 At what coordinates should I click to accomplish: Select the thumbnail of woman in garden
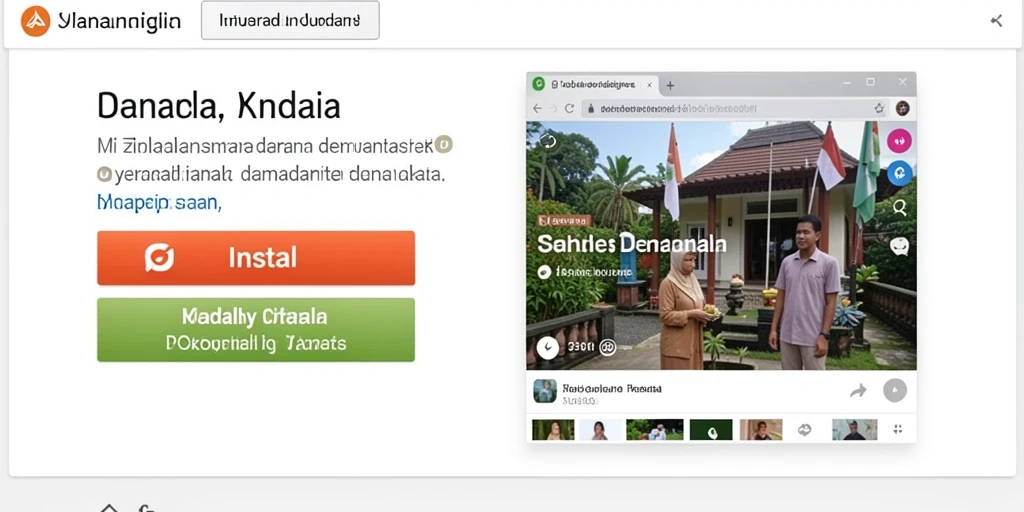point(553,430)
